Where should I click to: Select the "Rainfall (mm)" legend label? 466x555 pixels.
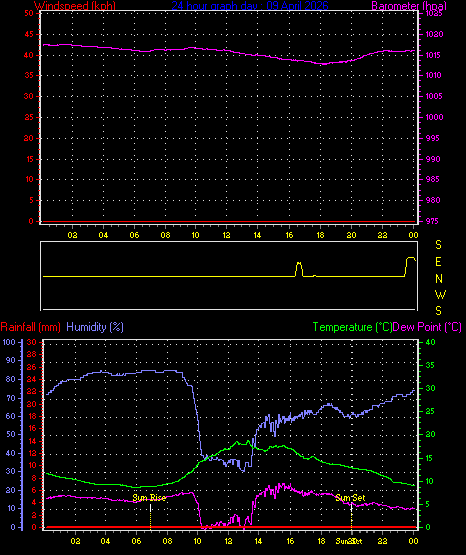pyautogui.click(x=30, y=327)
